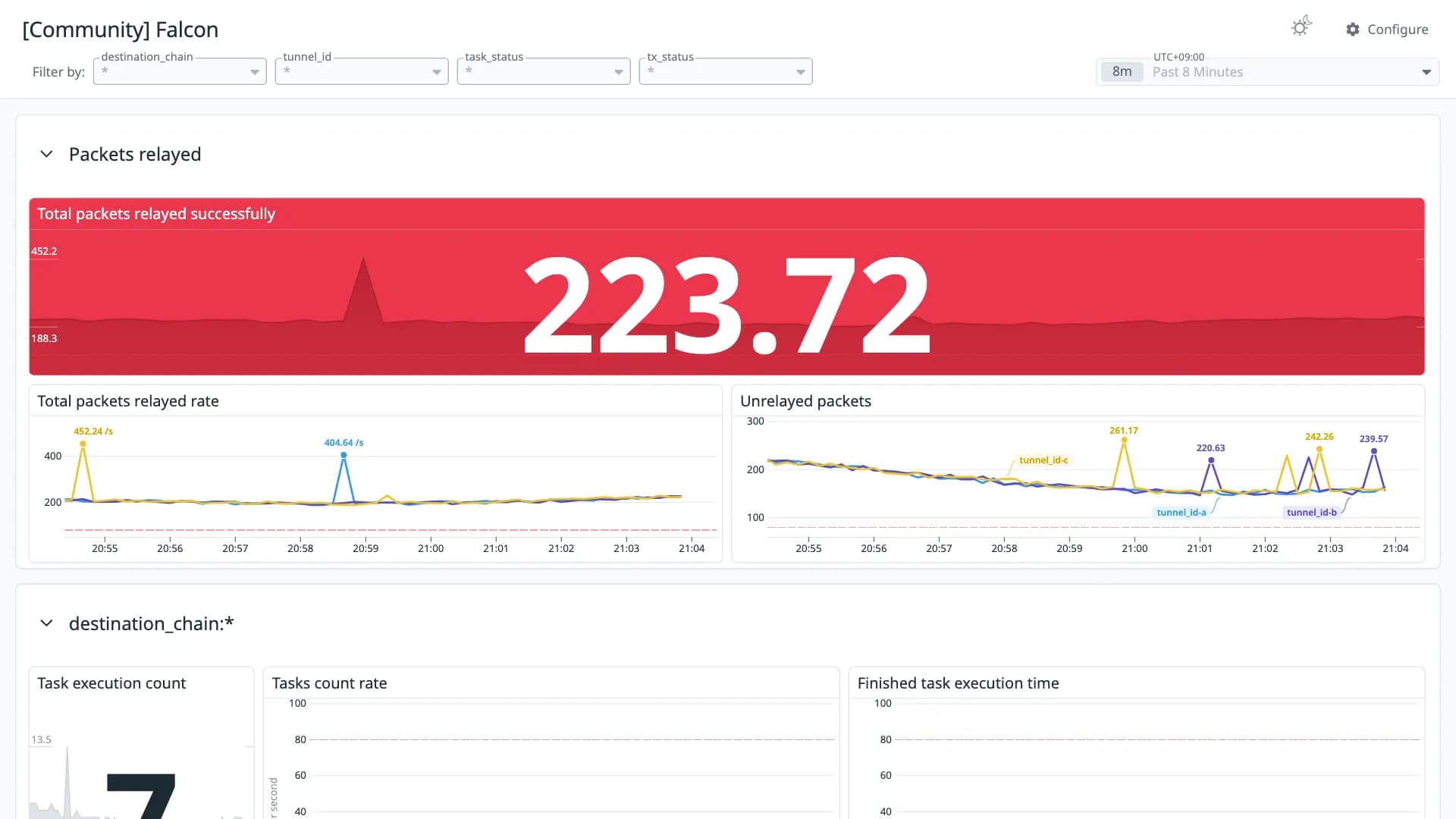Viewport: 1456px width, 819px height.
Task: Click the Tasks count rate title
Action: pos(329,683)
